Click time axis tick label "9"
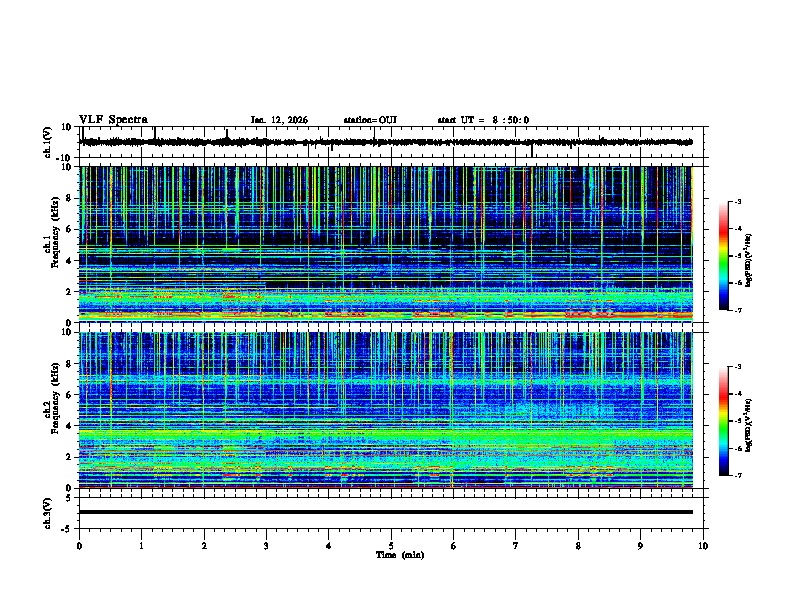This screenshot has width=792, height=612. 640,546
